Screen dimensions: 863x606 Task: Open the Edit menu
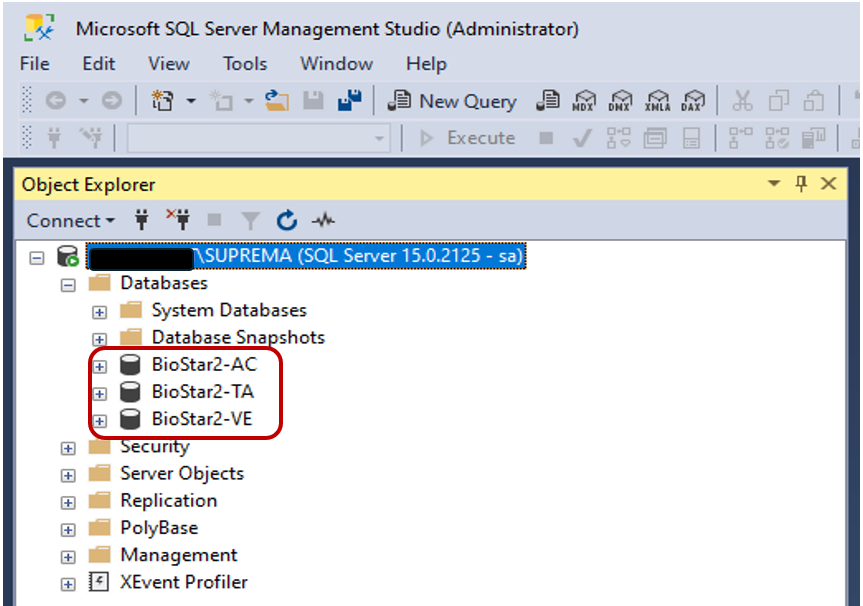click(x=99, y=64)
